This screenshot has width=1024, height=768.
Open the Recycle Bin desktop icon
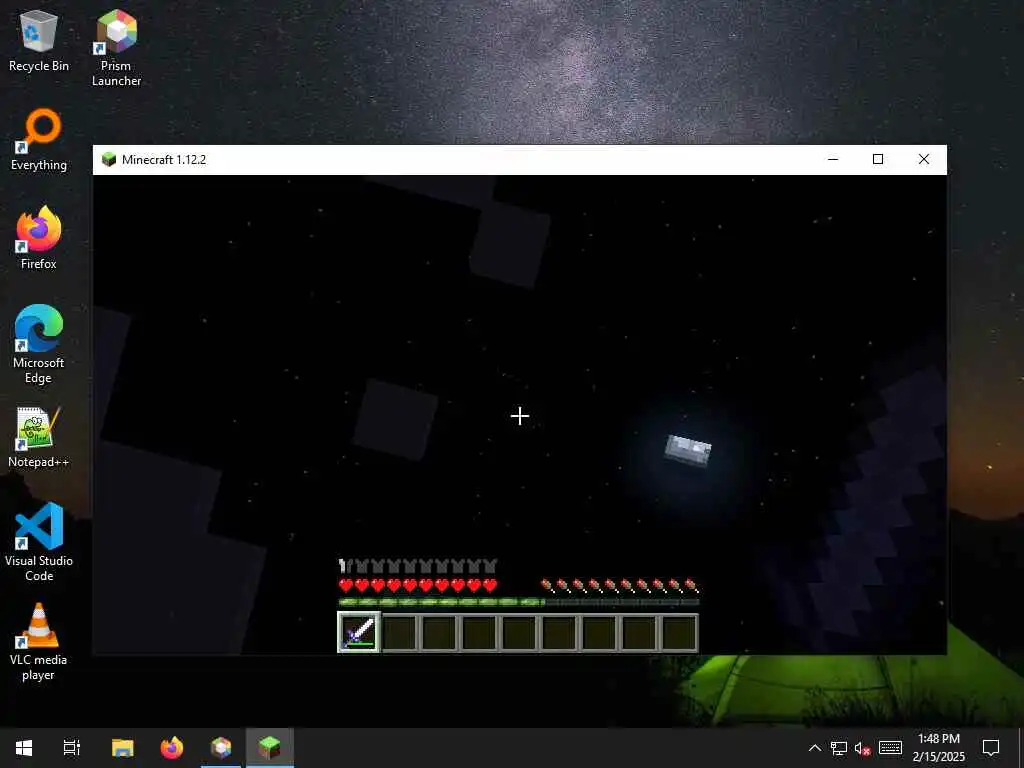click(39, 41)
